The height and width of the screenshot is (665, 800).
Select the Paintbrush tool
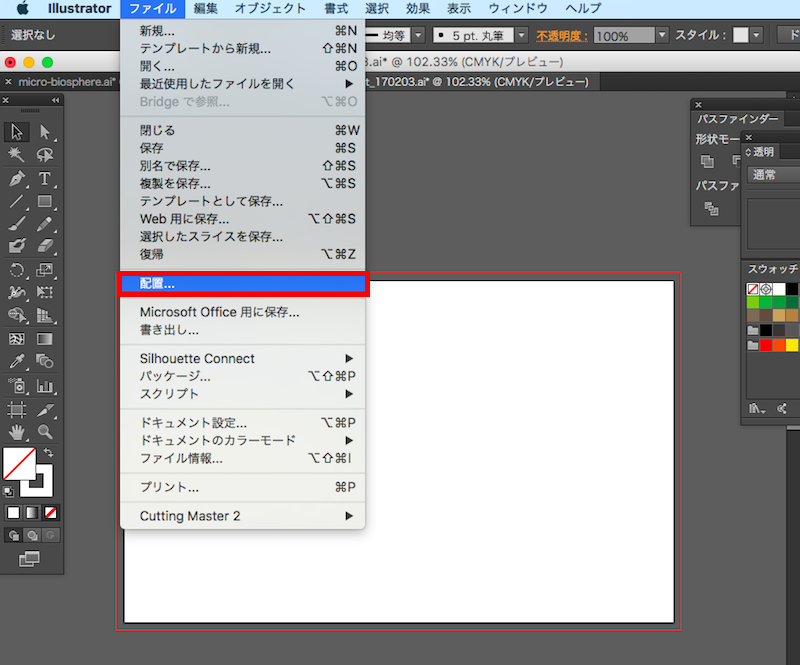tap(17, 224)
